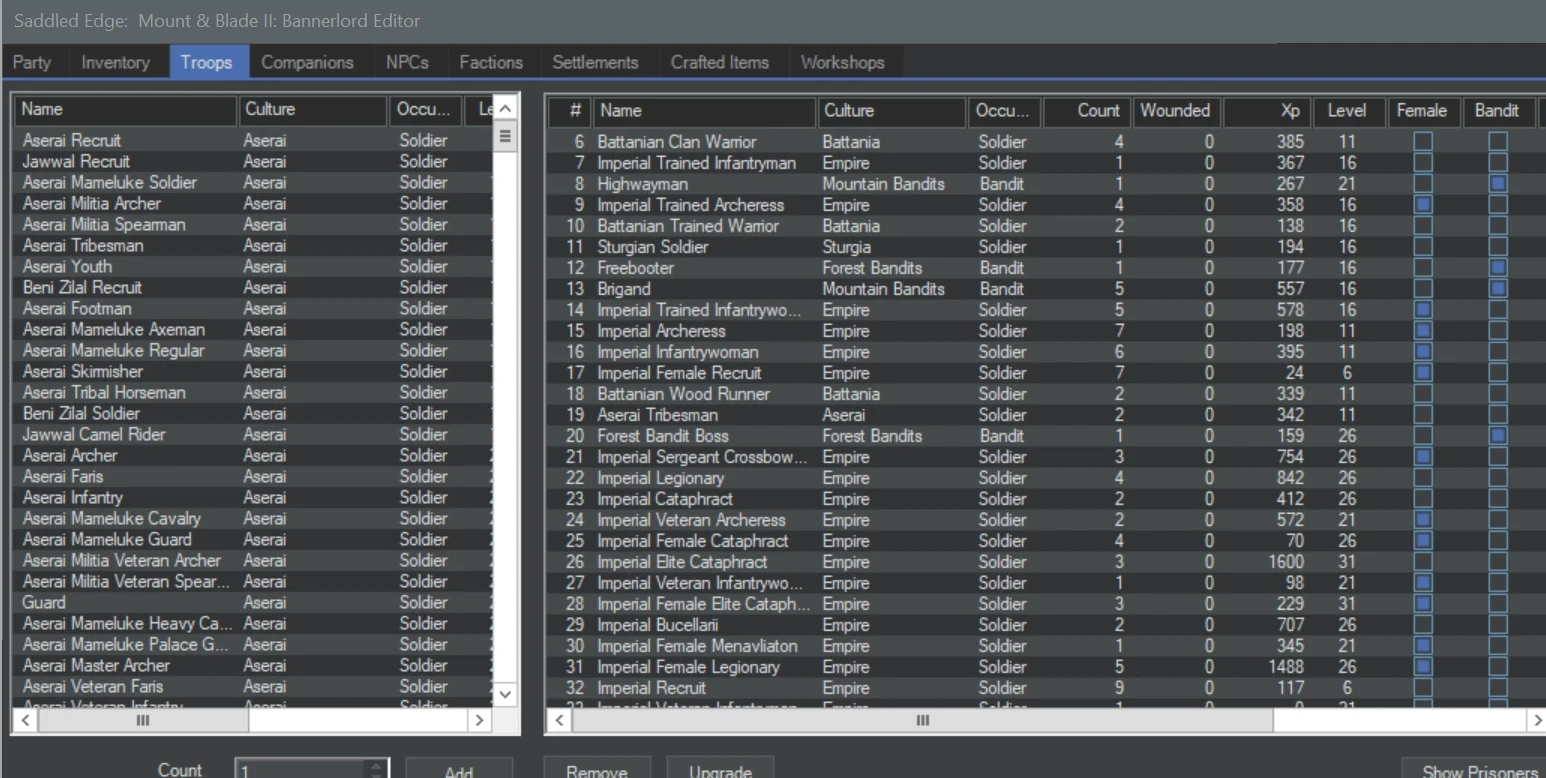Select Battanian Wood Runner party row
The image size is (1546, 778).
(x=1046, y=394)
